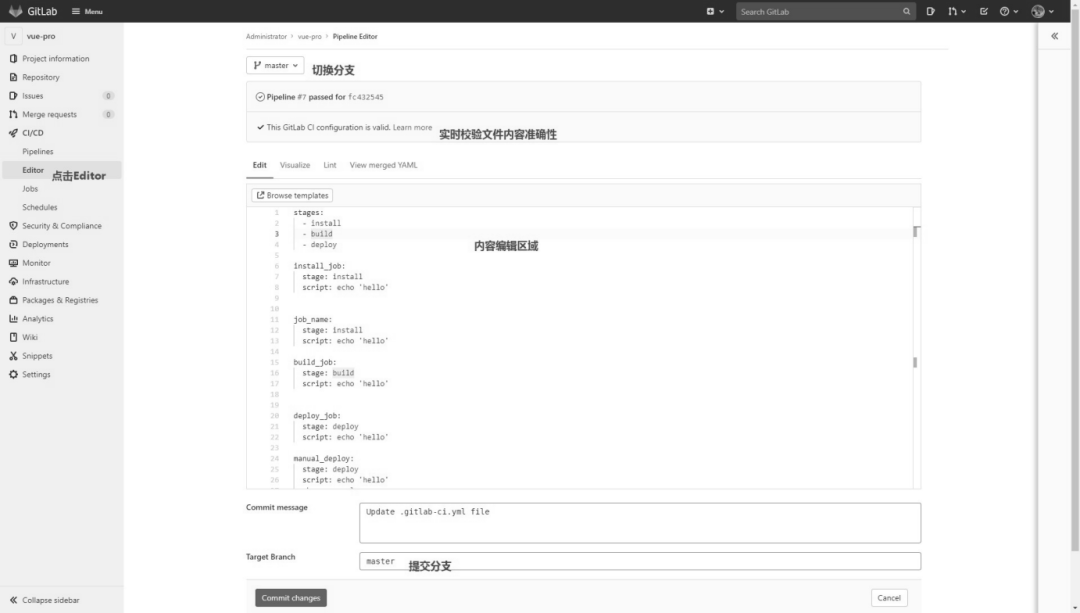Open the create new plus dropdown
Viewport: 1080px width, 613px height.
[715, 11]
